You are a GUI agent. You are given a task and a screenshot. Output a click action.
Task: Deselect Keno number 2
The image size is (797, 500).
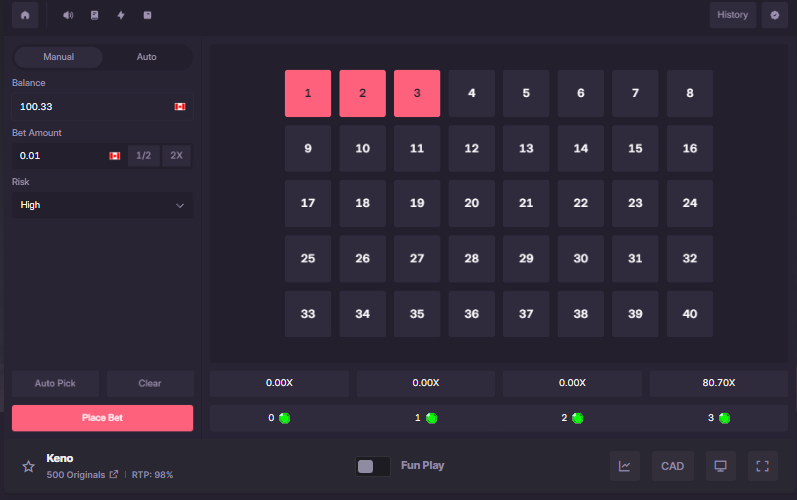pos(362,93)
